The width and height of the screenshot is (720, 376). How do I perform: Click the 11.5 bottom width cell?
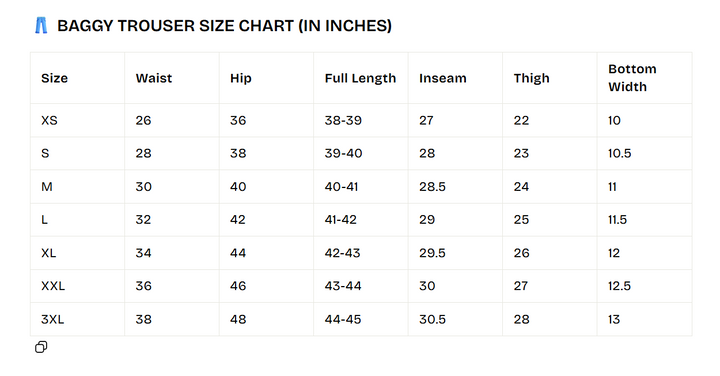tap(617, 219)
